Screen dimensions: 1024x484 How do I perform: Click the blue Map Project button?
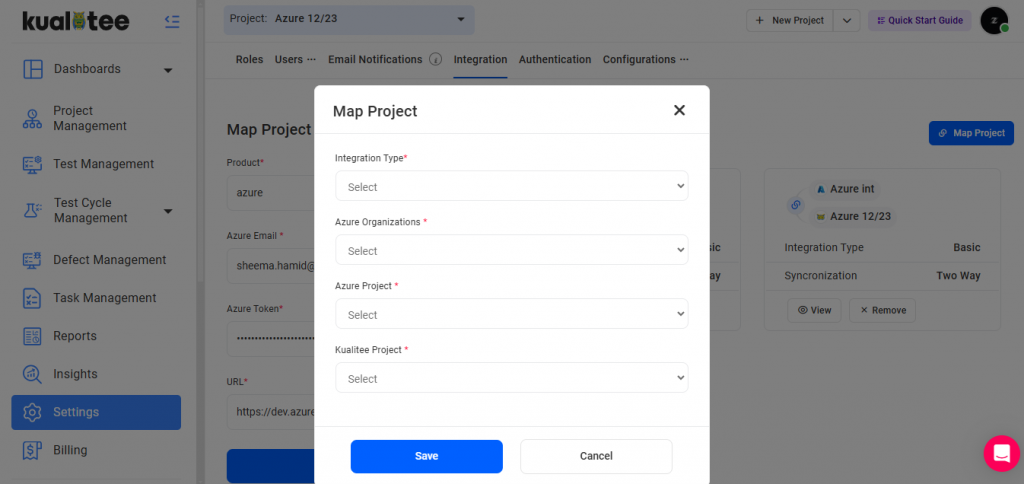click(971, 133)
